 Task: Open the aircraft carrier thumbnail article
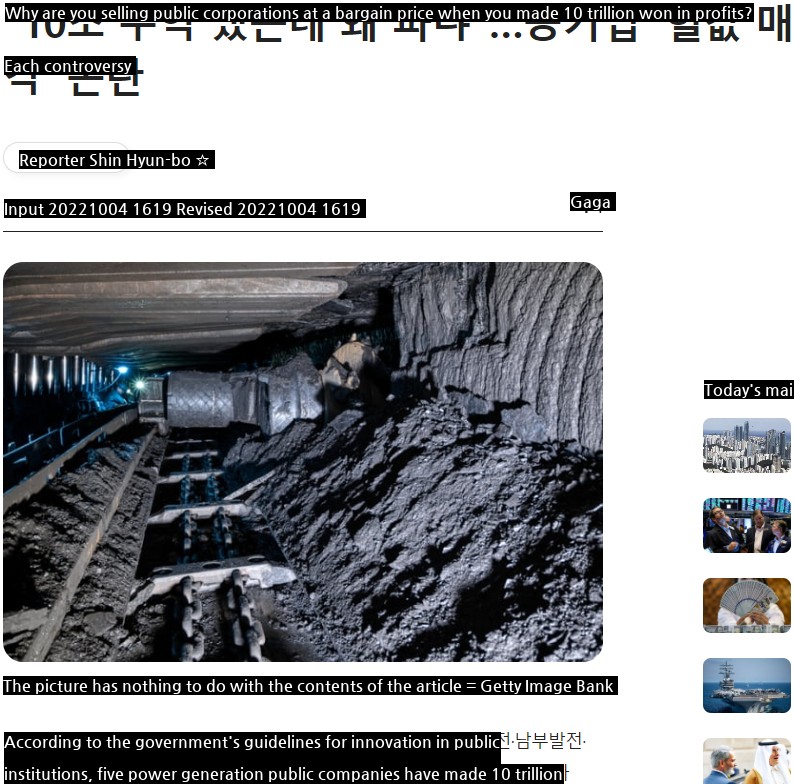click(746, 685)
